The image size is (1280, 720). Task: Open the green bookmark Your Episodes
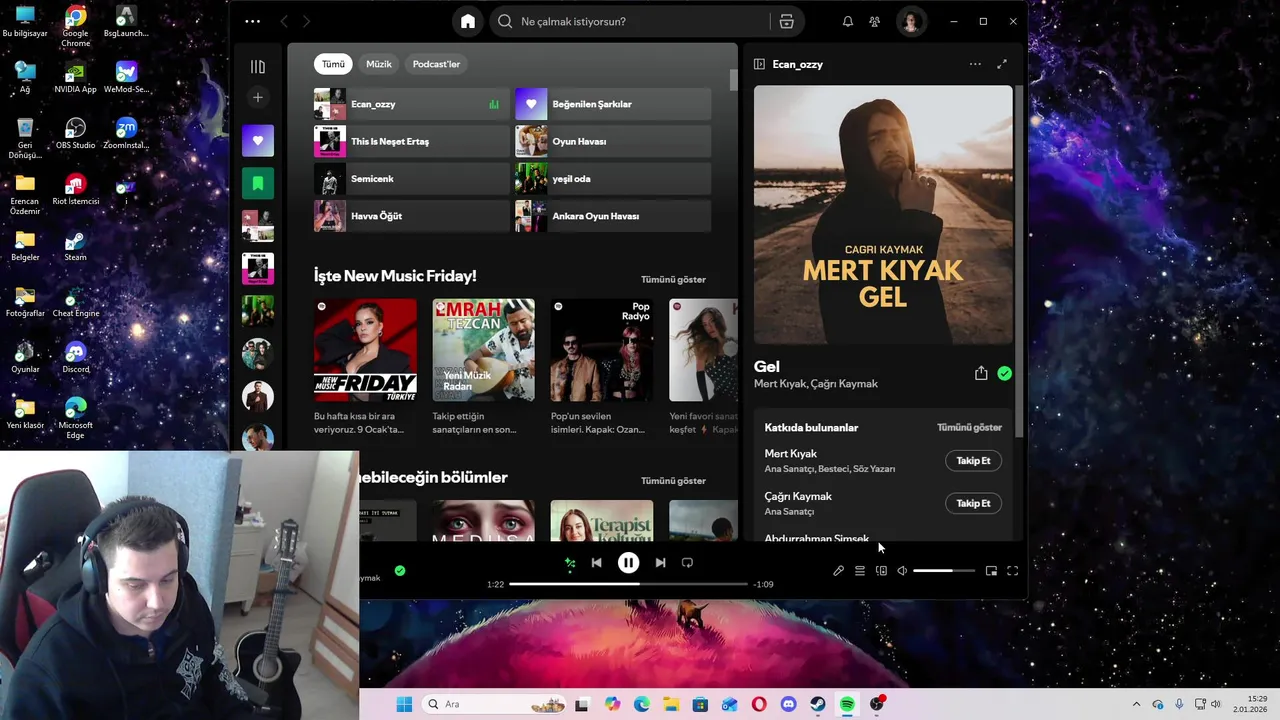(258, 183)
